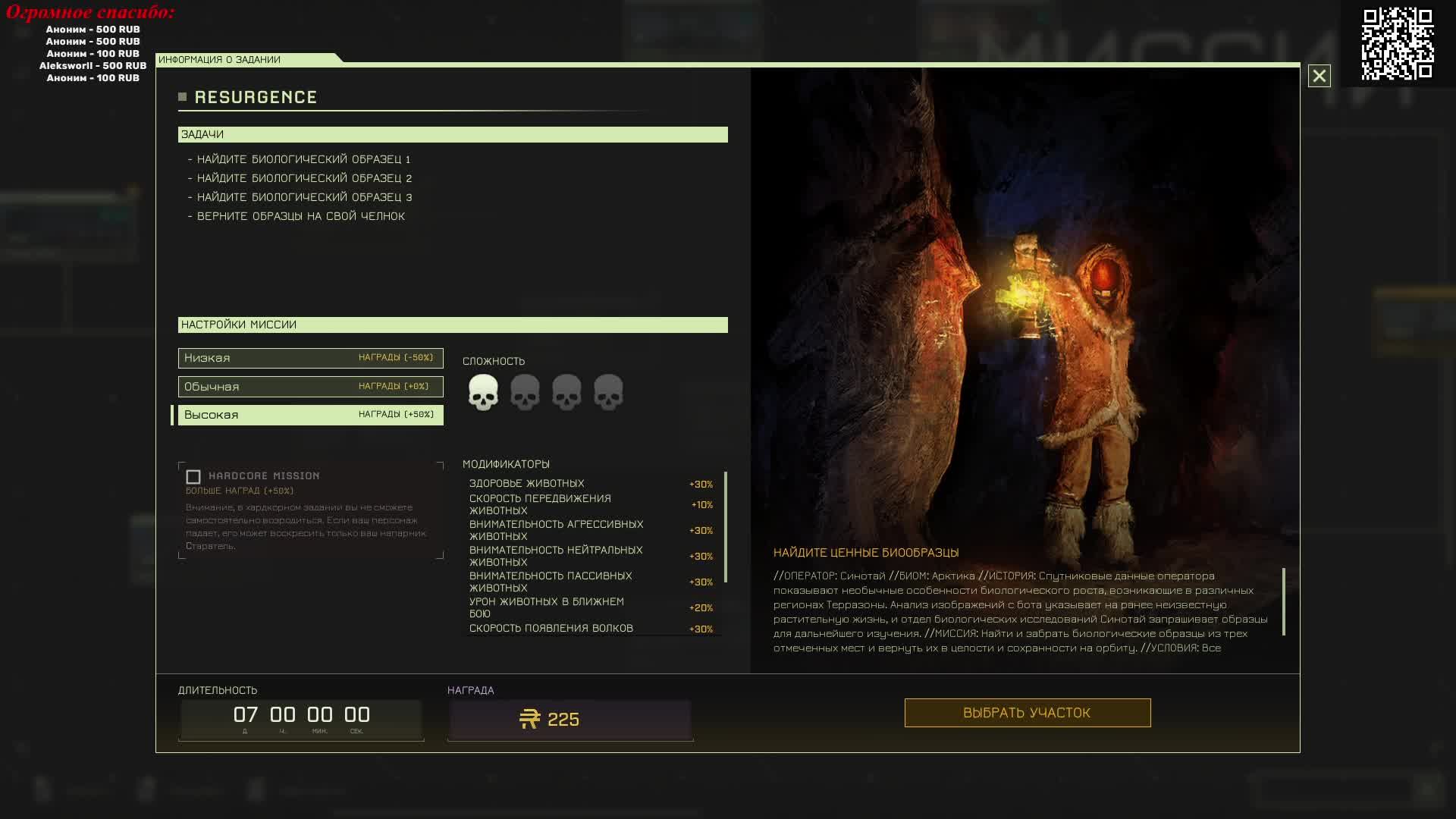Click the Найдите ценные биообразцы heading
This screenshot has height=819, width=1456.
(x=866, y=553)
